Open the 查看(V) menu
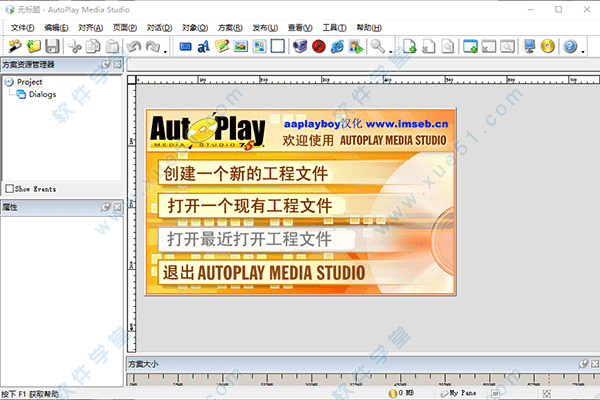This screenshot has height=400, width=600. click(300, 28)
